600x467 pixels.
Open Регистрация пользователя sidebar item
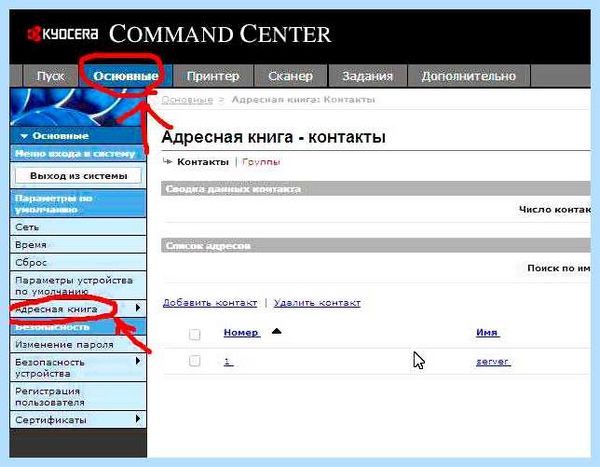[x=78, y=397]
